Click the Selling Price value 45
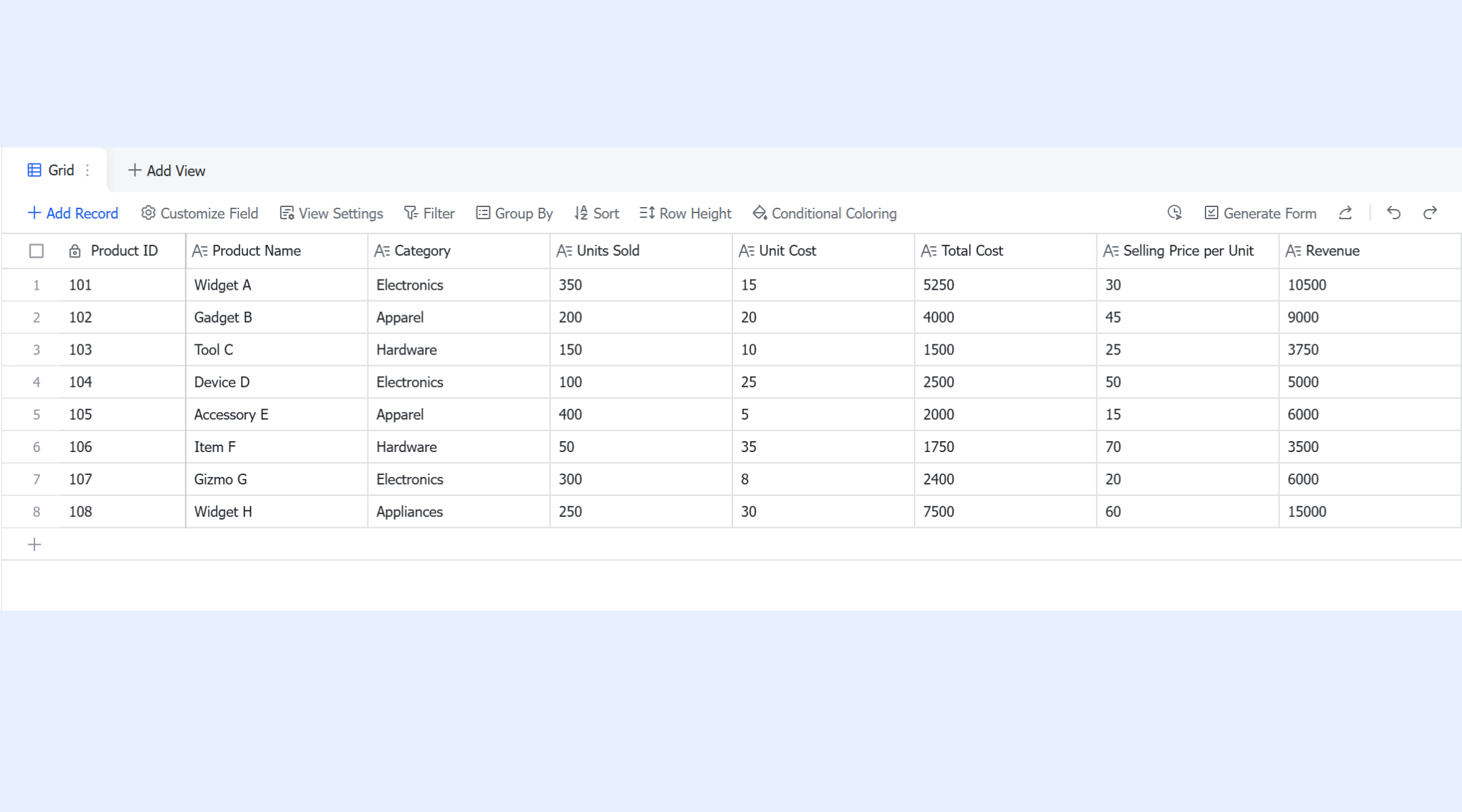The image size is (1462, 812). point(1188,317)
